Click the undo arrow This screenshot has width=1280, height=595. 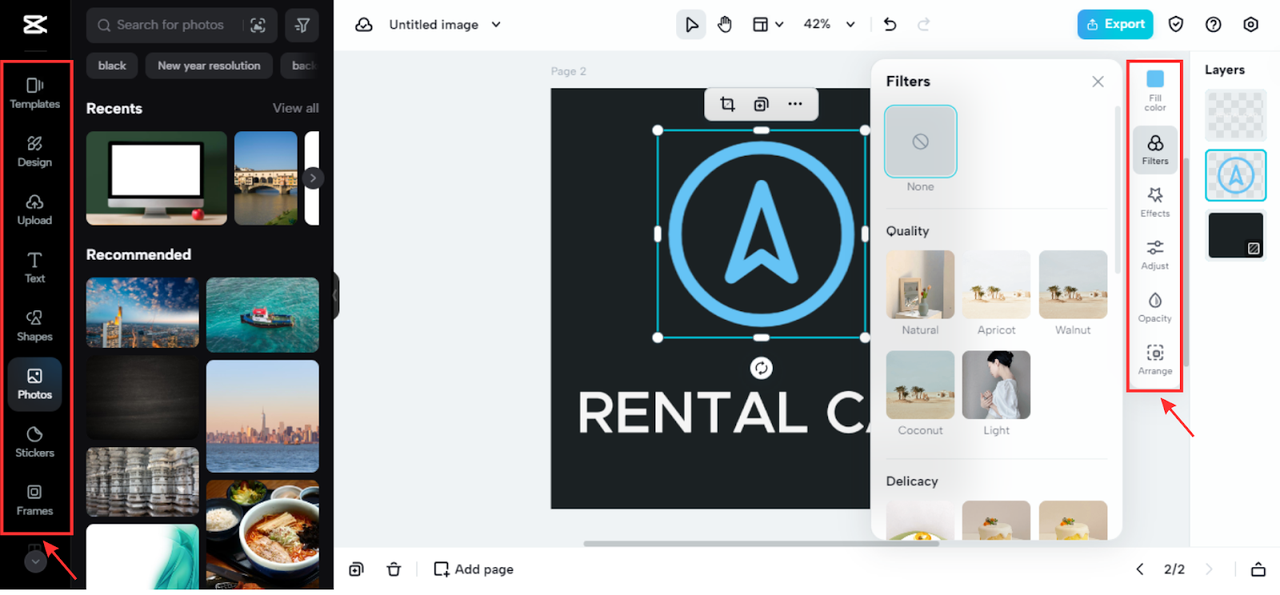890,24
